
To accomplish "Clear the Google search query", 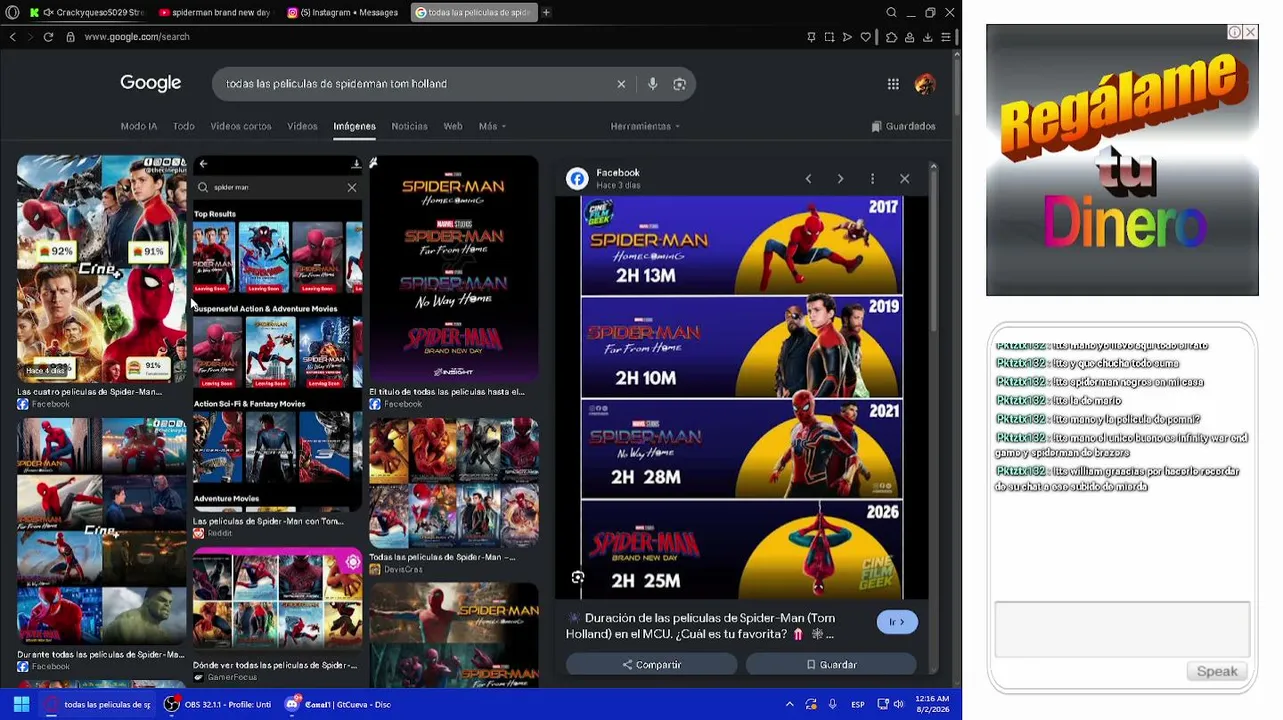I will point(621,84).
